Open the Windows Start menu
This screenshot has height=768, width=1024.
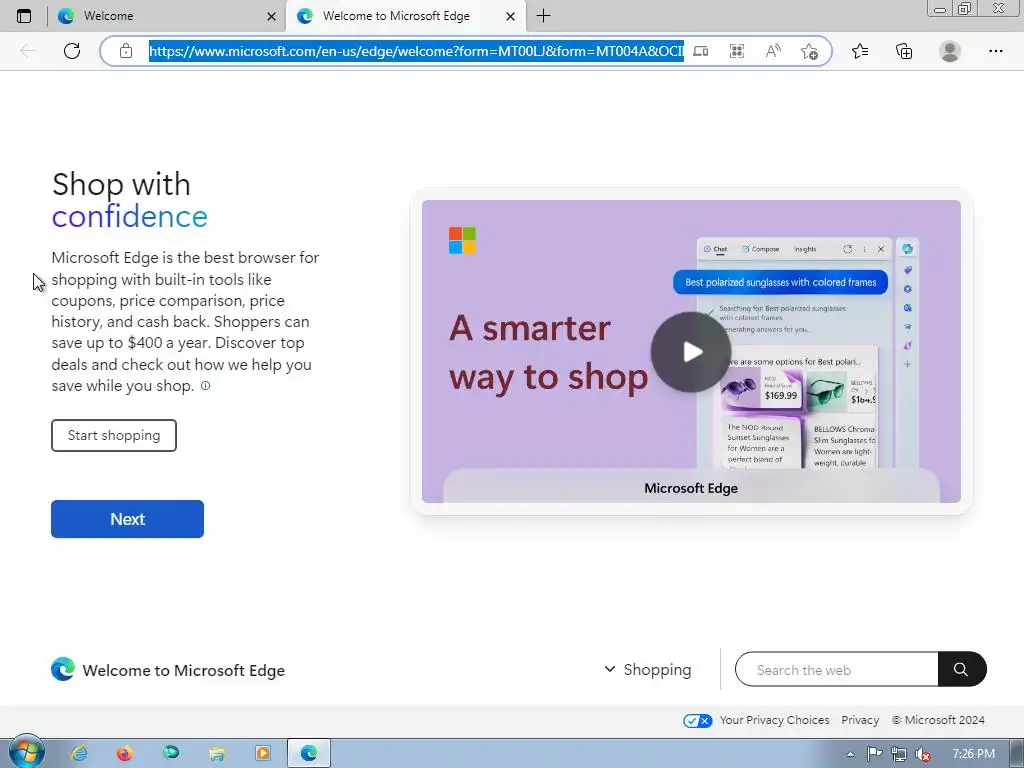[x=25, y=753]
